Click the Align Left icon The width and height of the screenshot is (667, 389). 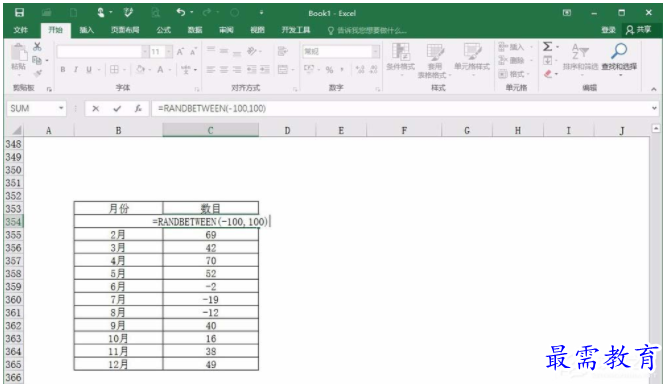coord(211,69)
